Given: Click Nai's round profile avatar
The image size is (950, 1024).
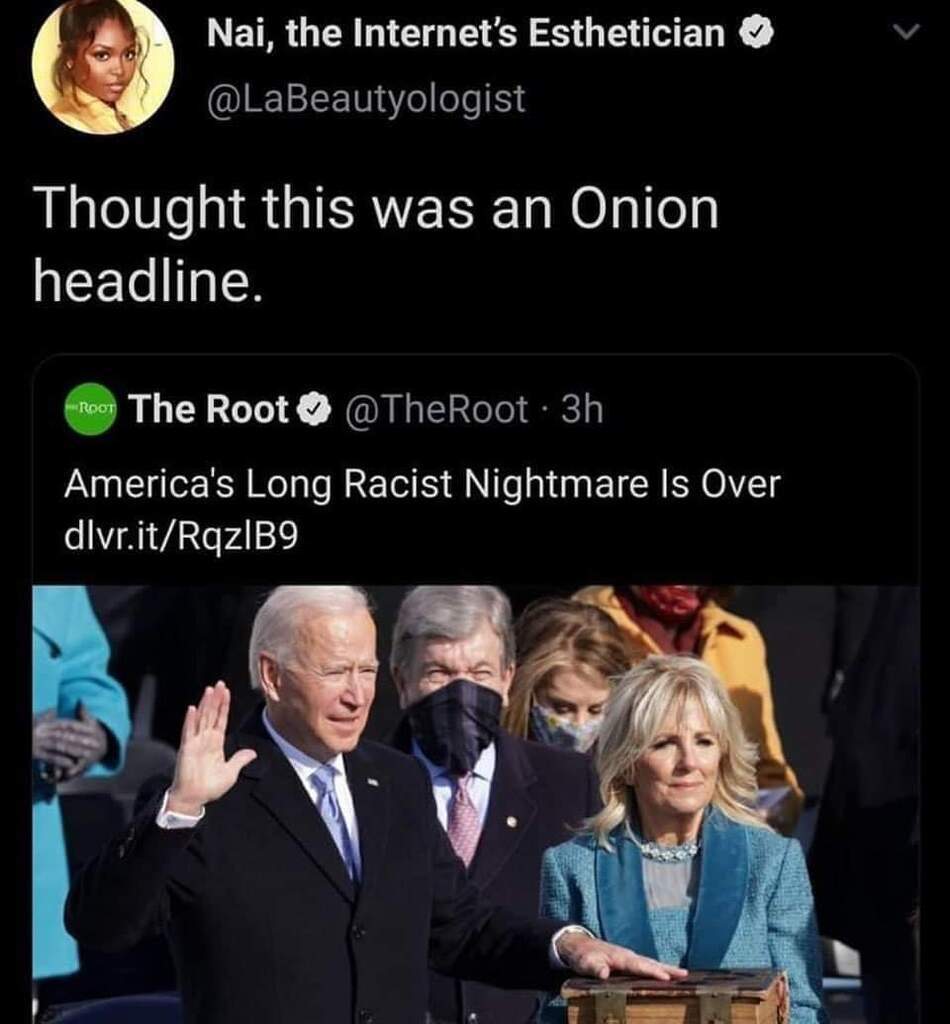Looking at the screenshot, I should [103, 66].
